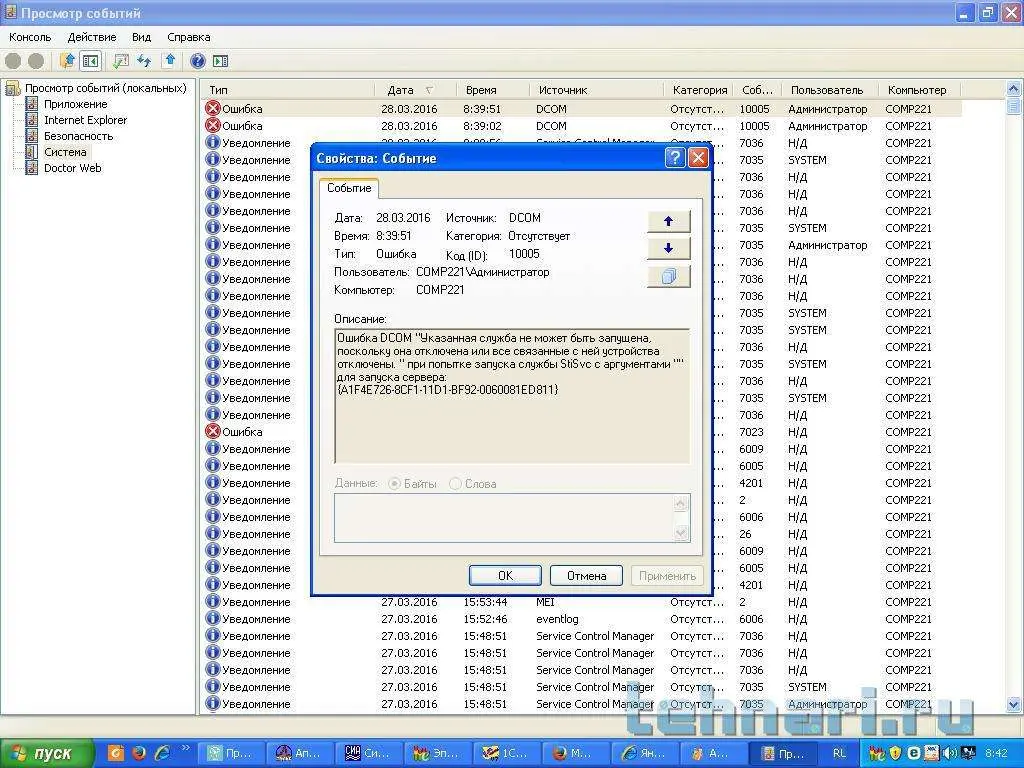
Task: Click the Export list toolbar icon
Action: click(x=170, y=61)
